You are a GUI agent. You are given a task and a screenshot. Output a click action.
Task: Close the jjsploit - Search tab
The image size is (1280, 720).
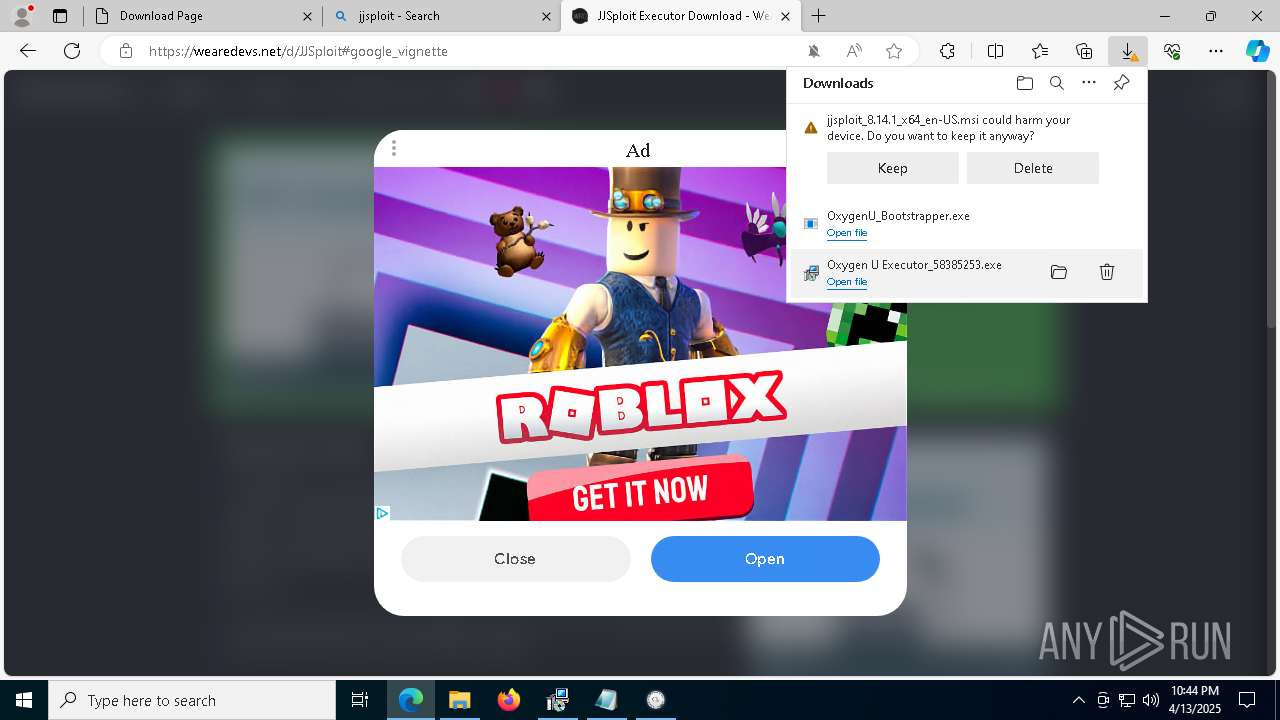click(x=546, y=16)
